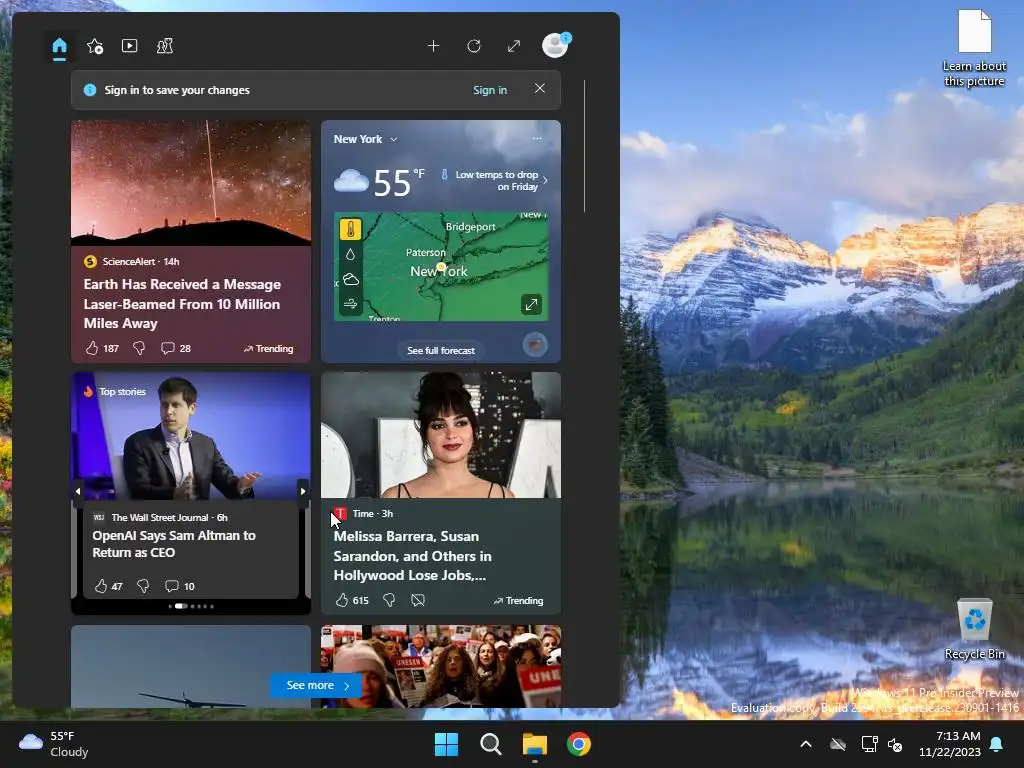The image size is (1024, 768).
Task: Open Earth Has Received a Message headline
Action: [x=182, y=304]
